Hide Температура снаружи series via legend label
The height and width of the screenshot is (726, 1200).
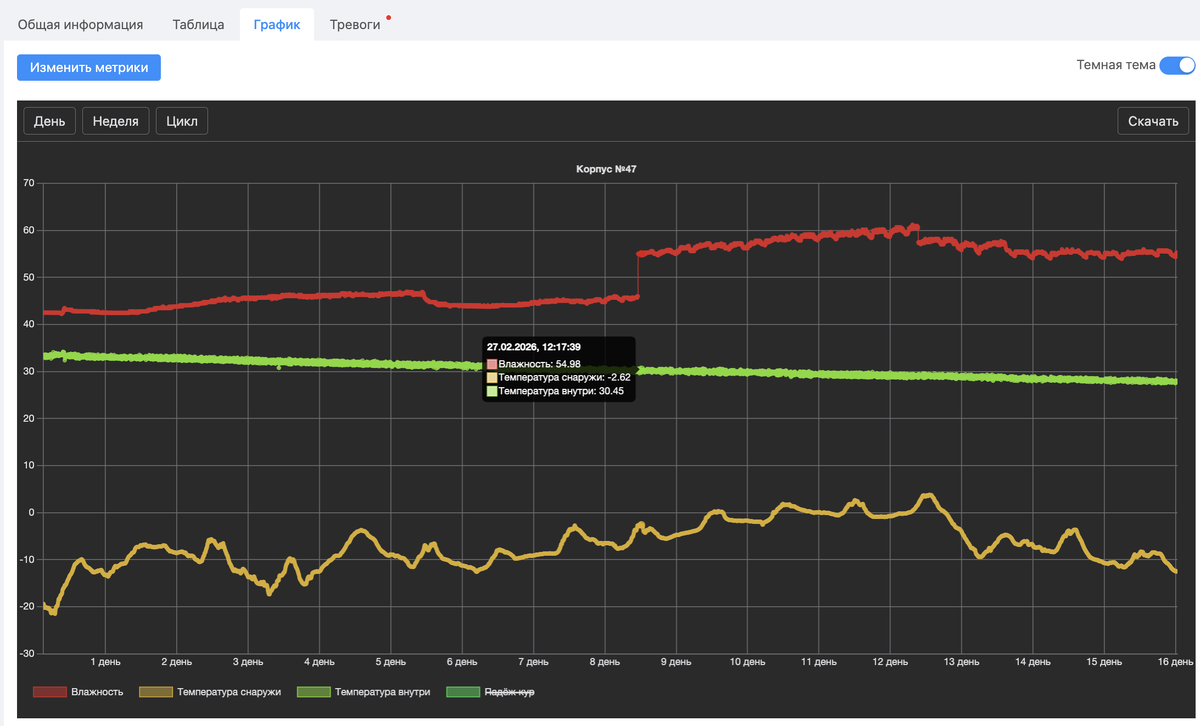pos(229,691)
